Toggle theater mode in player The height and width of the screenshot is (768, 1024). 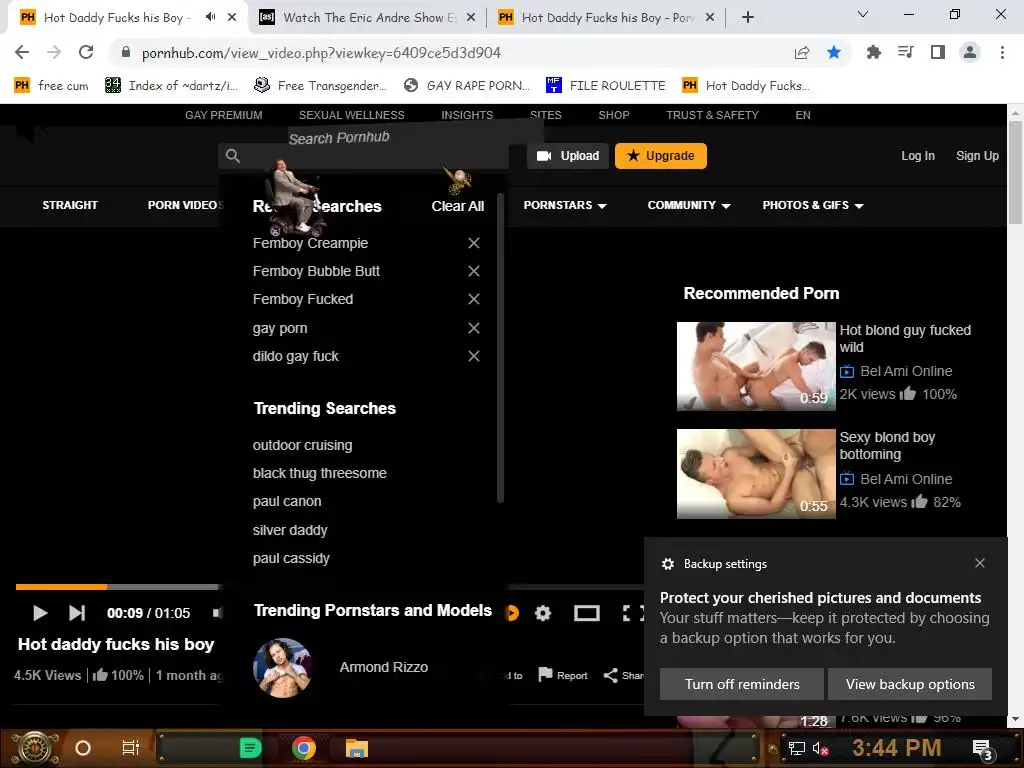click(x=586, y=613)
